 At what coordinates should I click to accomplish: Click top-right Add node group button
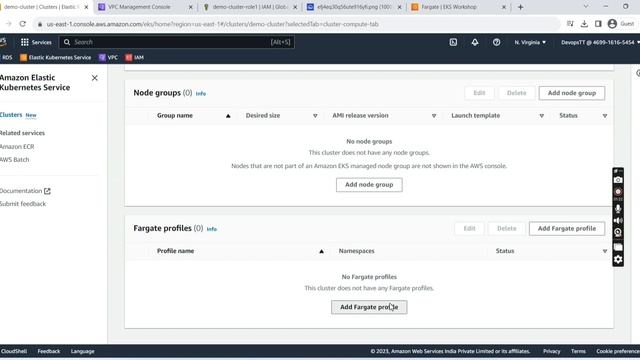click(x=572, y=93)
